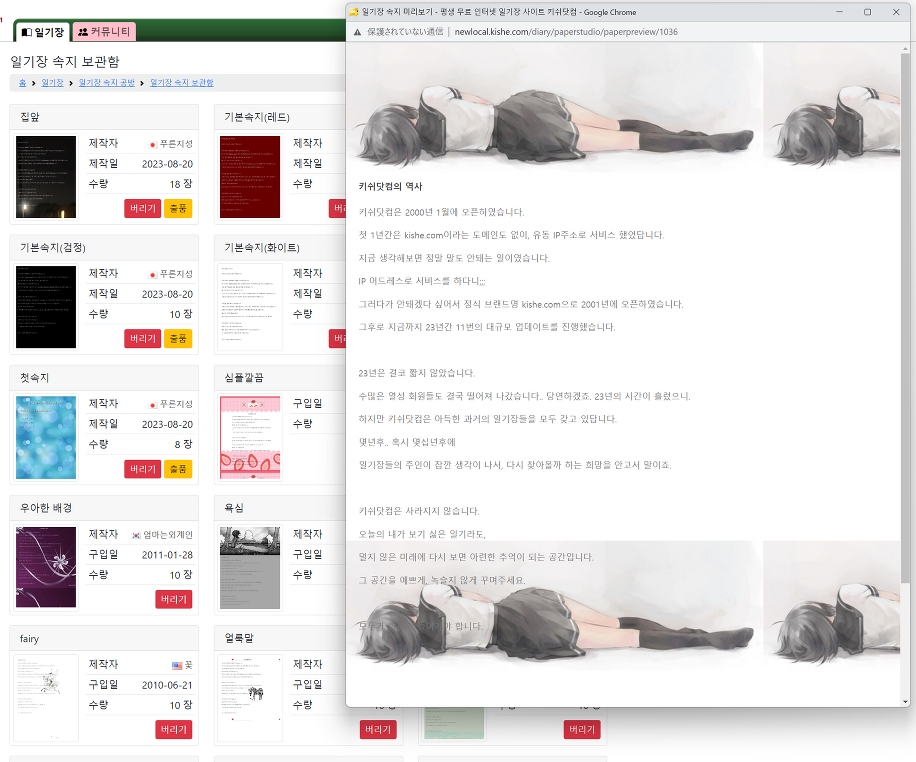Click the 일기장 속지 보관함 breadcrumb link
Viewport: 916px width, 762px height.
pyautogui.click(x=182, y=83)
